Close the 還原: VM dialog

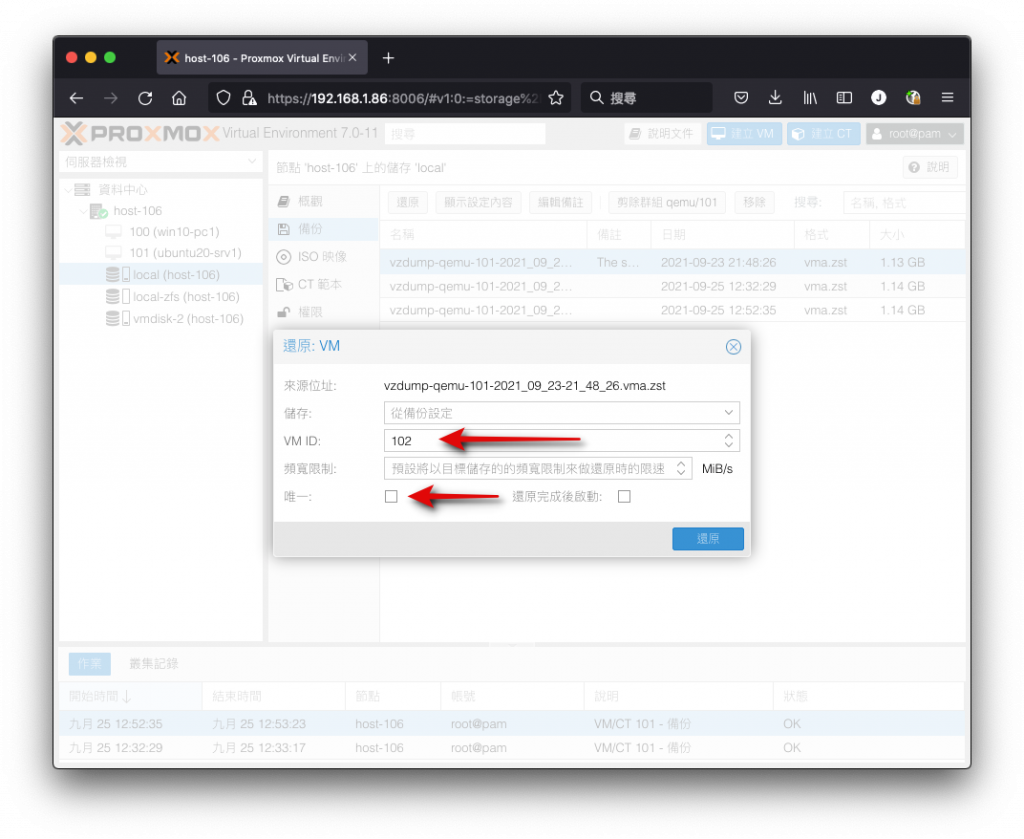coord(733,347)
